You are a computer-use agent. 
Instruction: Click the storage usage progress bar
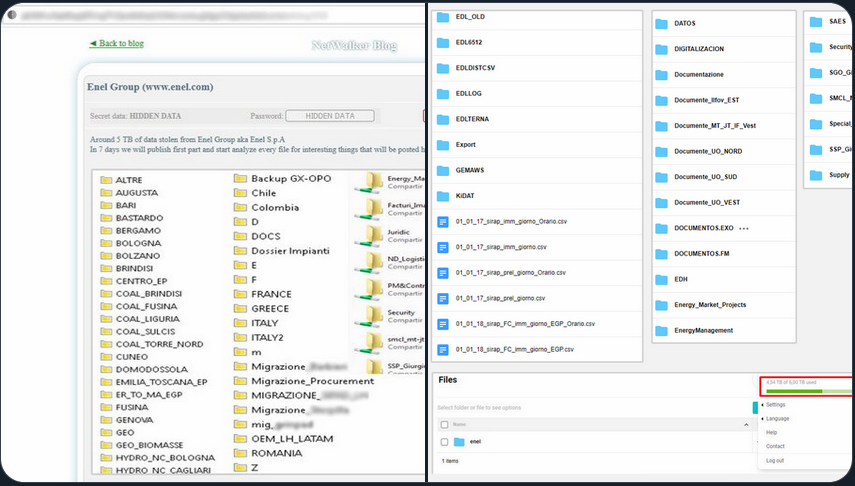(x=808, y=391)
